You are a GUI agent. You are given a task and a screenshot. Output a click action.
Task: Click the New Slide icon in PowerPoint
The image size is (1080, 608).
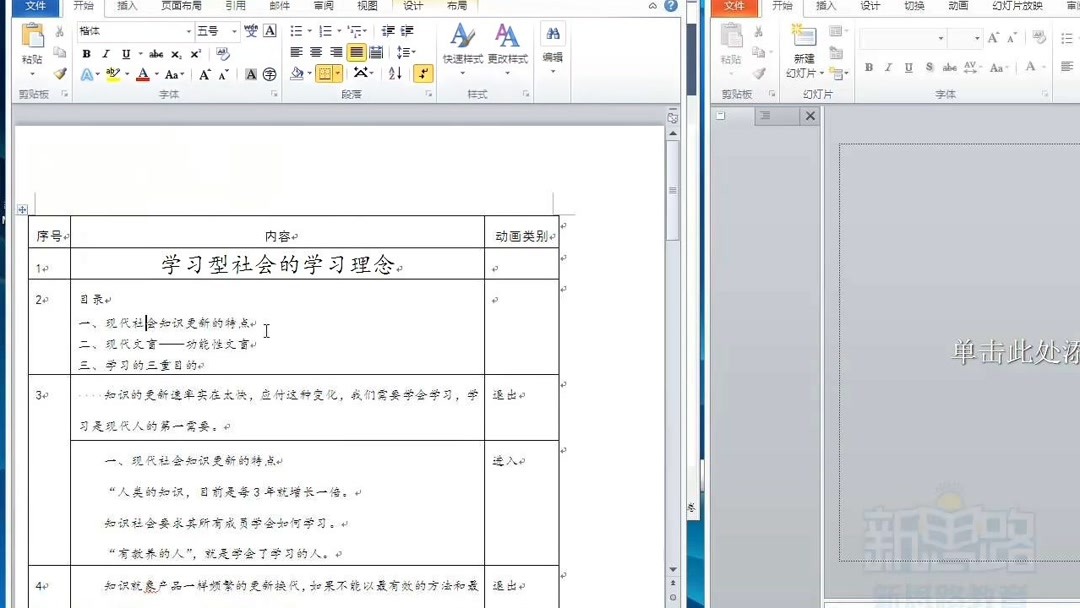point(806,35)
